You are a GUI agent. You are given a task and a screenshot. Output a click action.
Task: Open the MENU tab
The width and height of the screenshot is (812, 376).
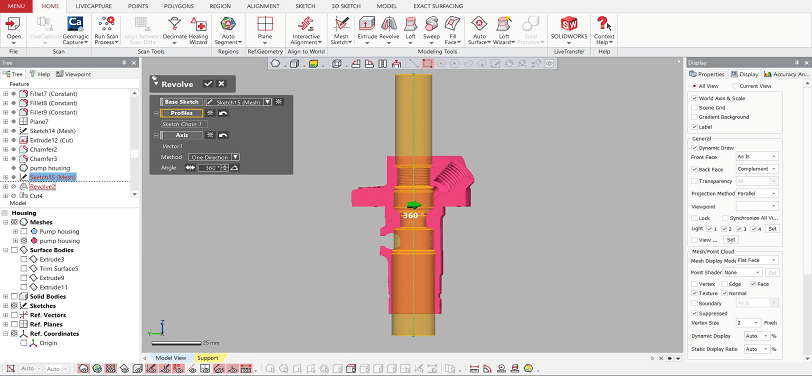pos(16,6)
